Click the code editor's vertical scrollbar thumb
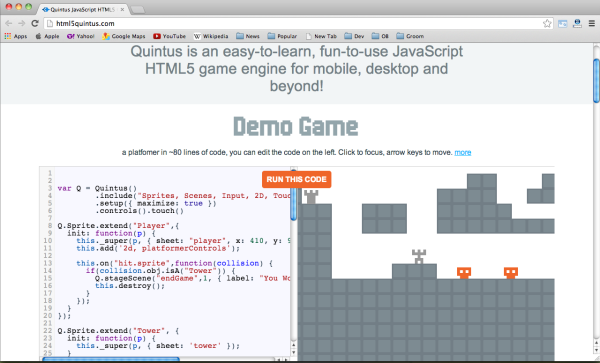 click(293, 195)
